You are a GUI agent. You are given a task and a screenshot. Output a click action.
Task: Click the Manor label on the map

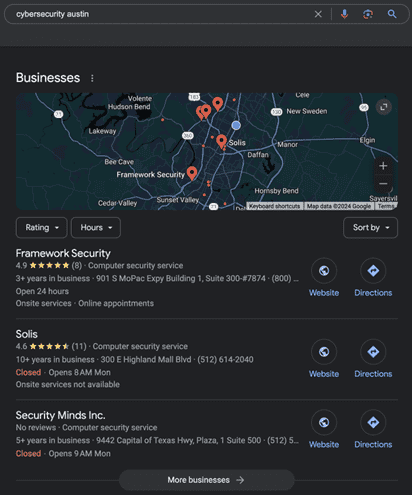tap(288, 145)
